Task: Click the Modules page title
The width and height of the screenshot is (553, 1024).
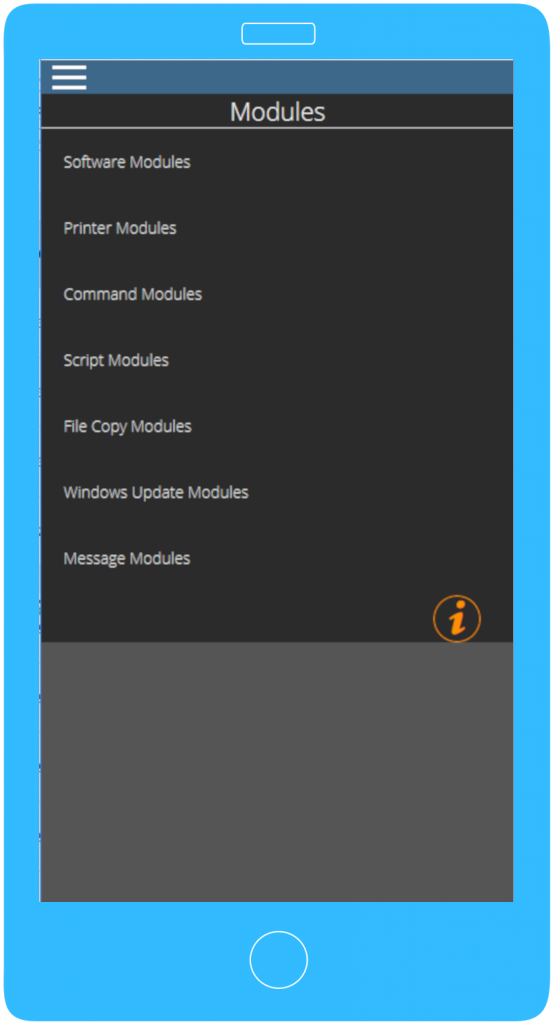Action: pos(277,112)
